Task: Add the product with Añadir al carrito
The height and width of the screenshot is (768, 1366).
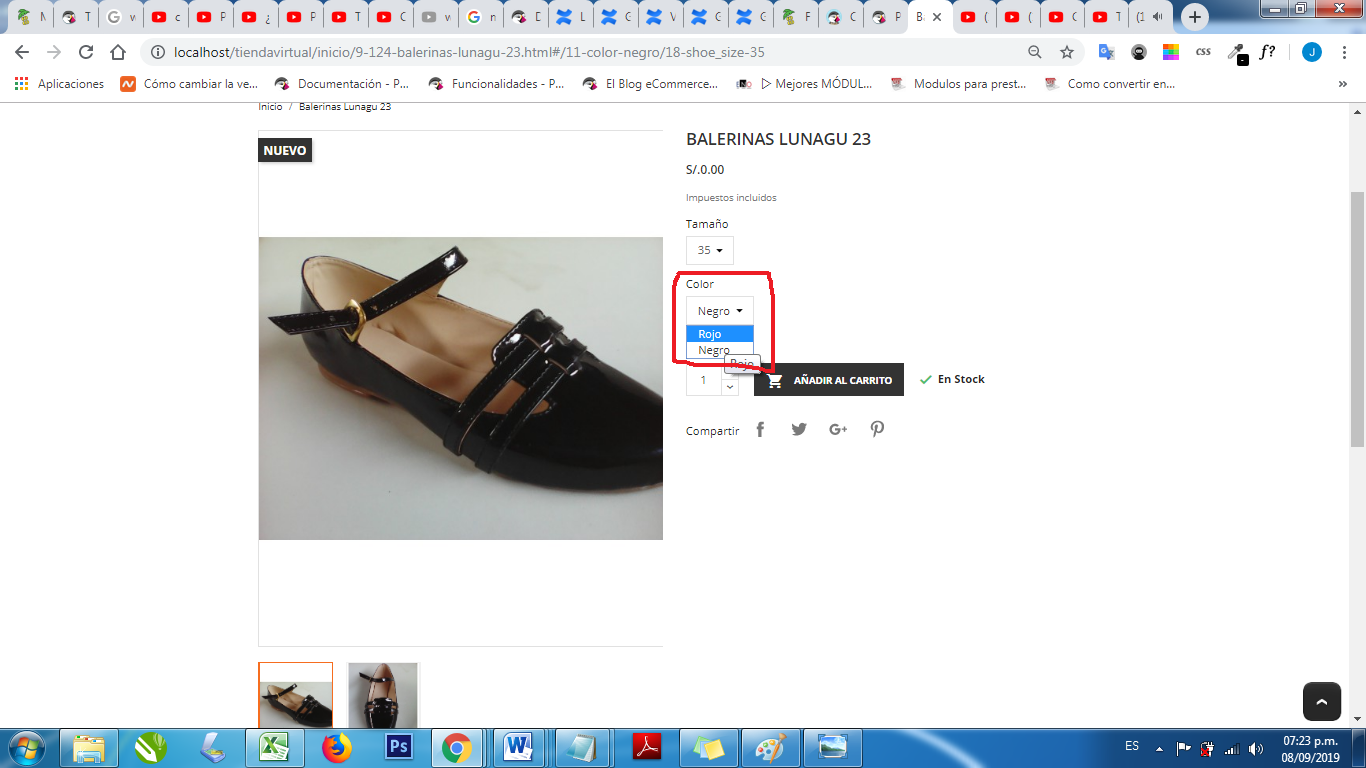Action: (x=829, y=380)
